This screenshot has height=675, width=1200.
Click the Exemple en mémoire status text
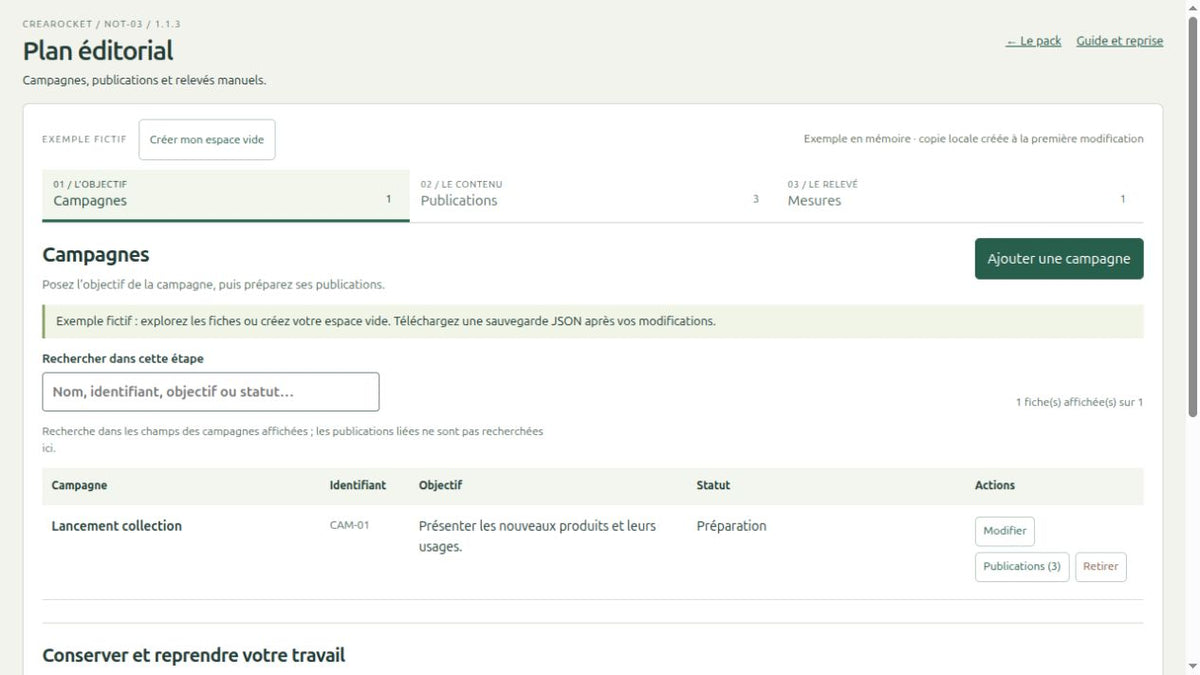(x=974, y=139)
